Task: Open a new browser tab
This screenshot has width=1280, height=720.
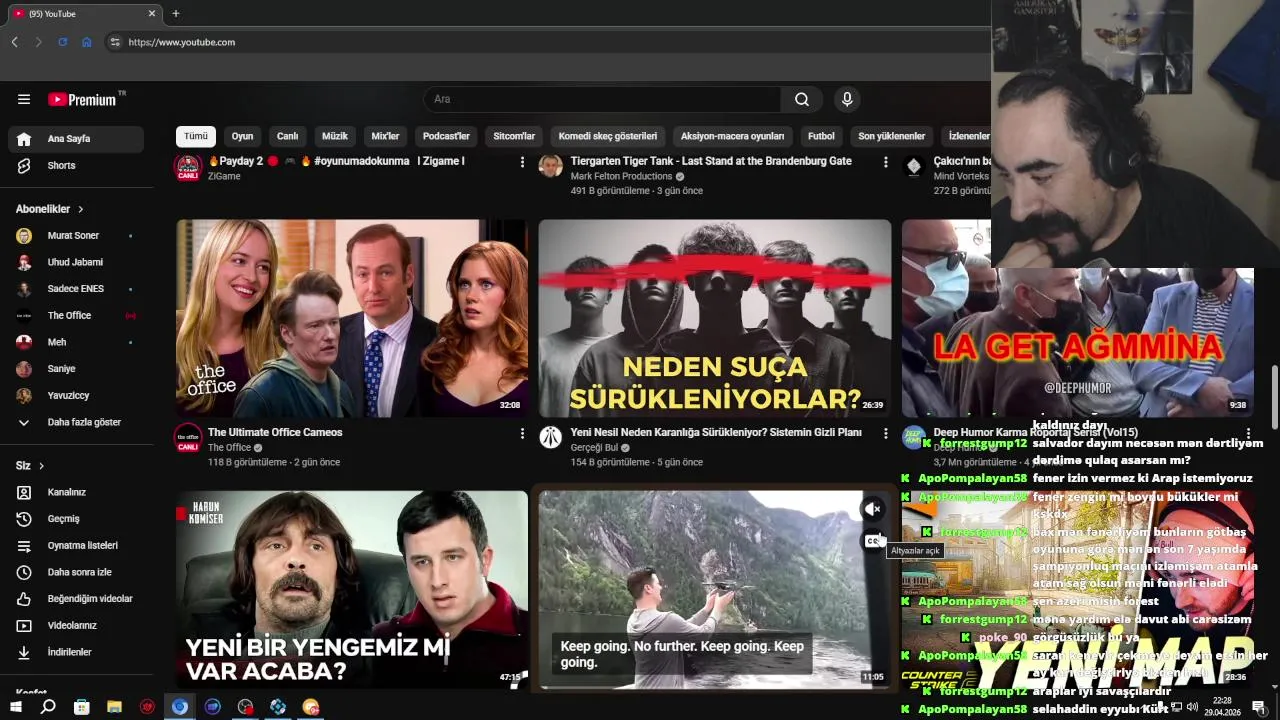Action: tap(176, 14)
